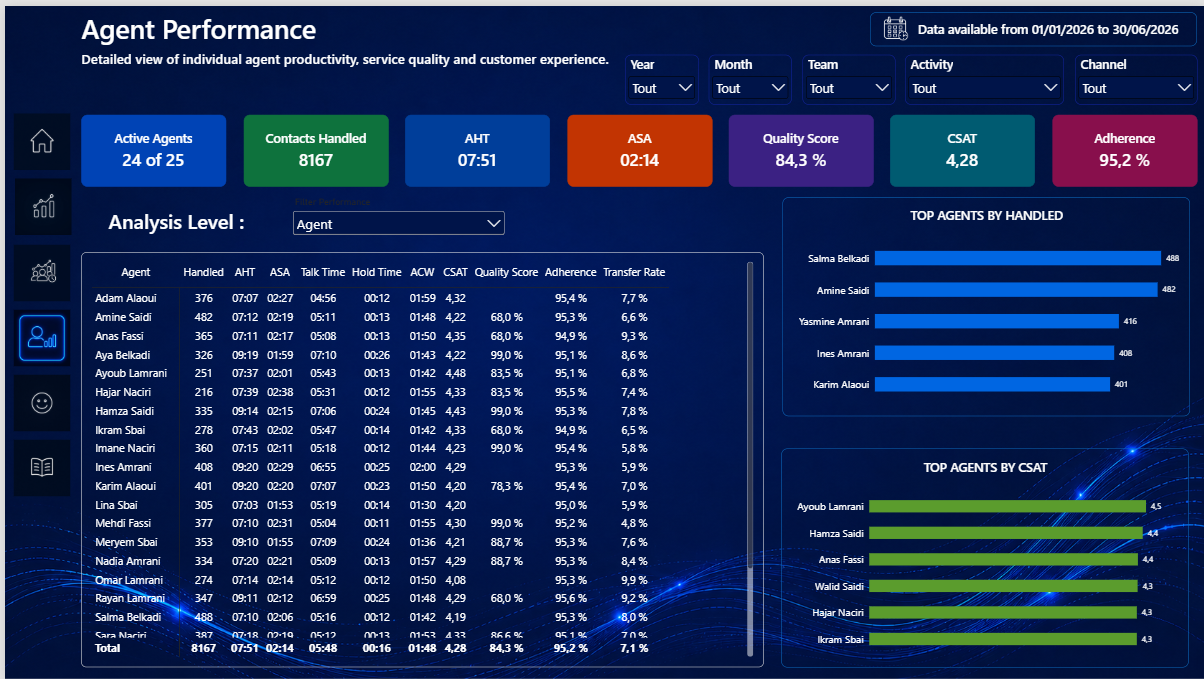Viewport: 1204px width, 679px height.
Task: Sort table by CSAT column header
Action: tap(455, 272)
